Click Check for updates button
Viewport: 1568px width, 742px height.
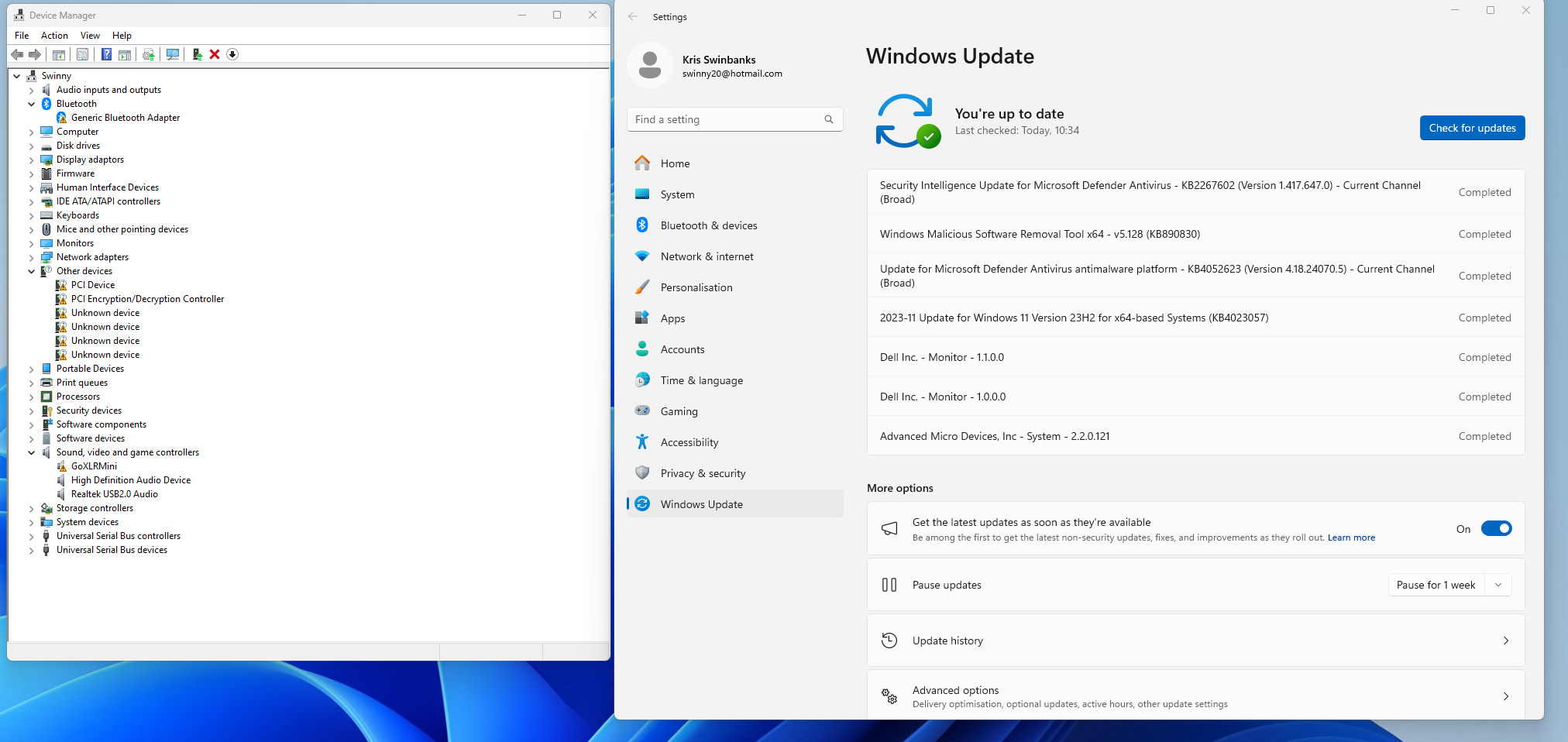point(1472,128)
